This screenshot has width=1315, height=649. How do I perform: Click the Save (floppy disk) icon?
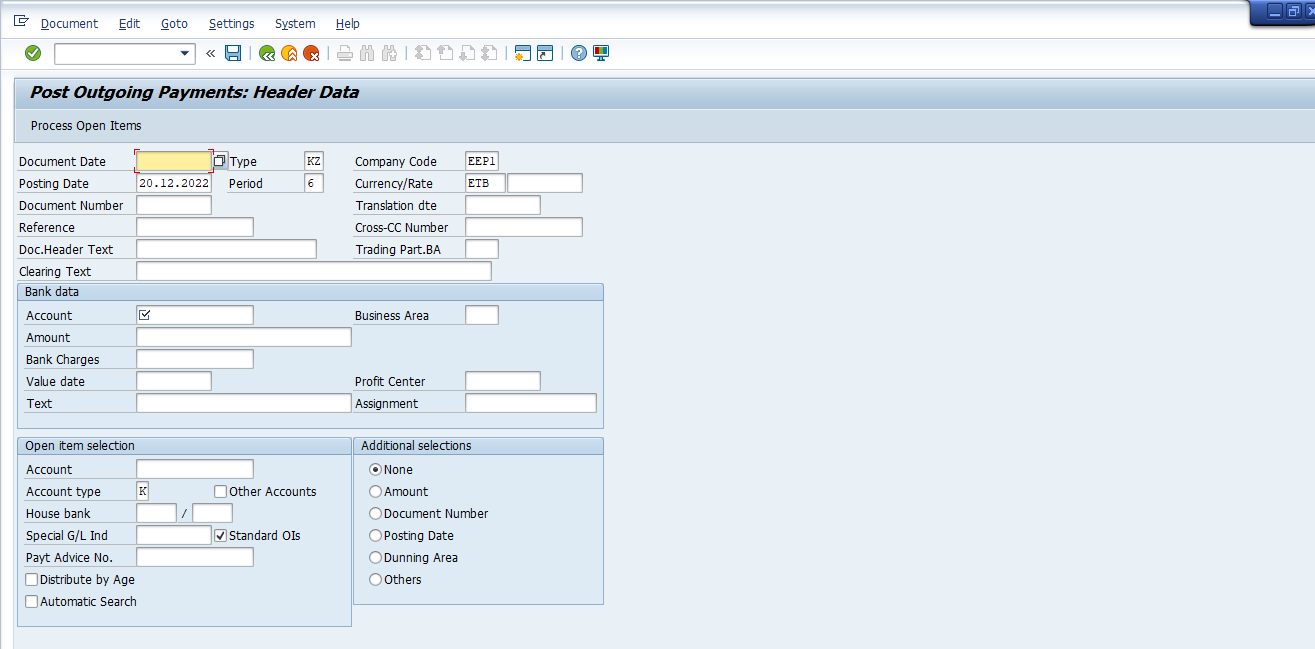[x=233, y=53]
